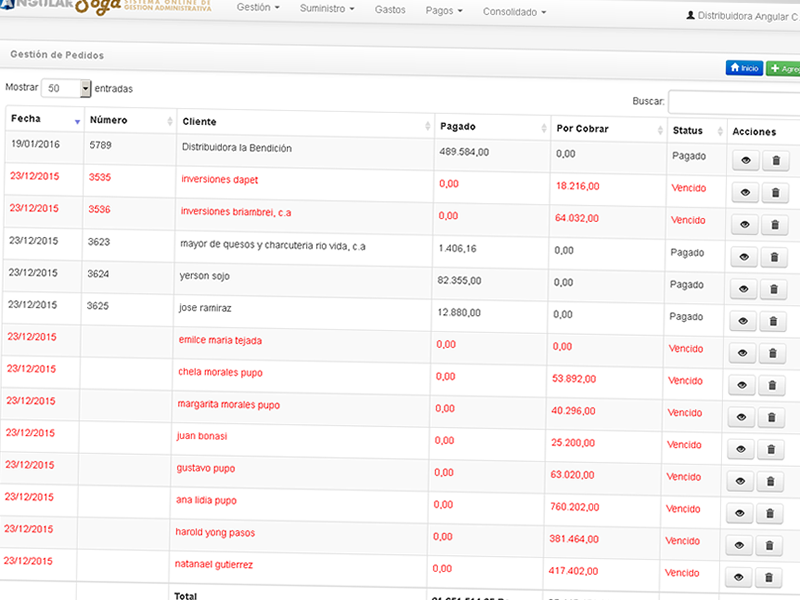
Task: Expand the Gestión menu
Action: [258, 10]
